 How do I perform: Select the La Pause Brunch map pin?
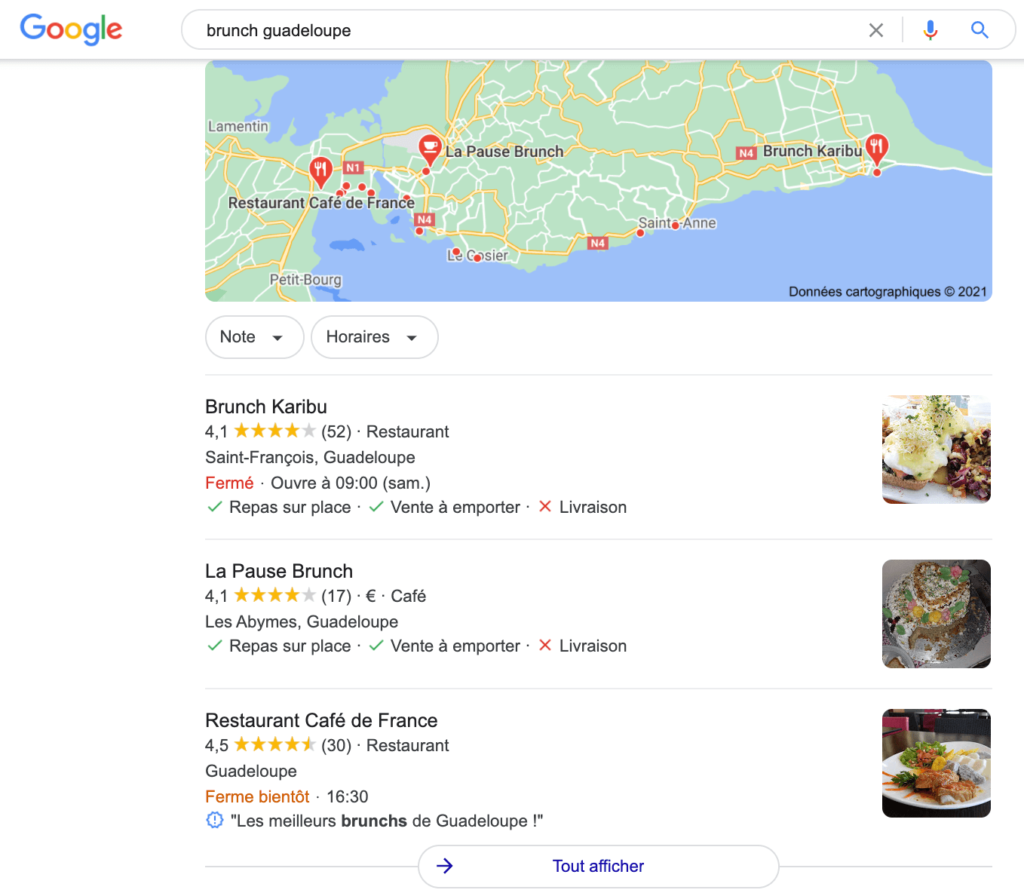coord(430,149)
